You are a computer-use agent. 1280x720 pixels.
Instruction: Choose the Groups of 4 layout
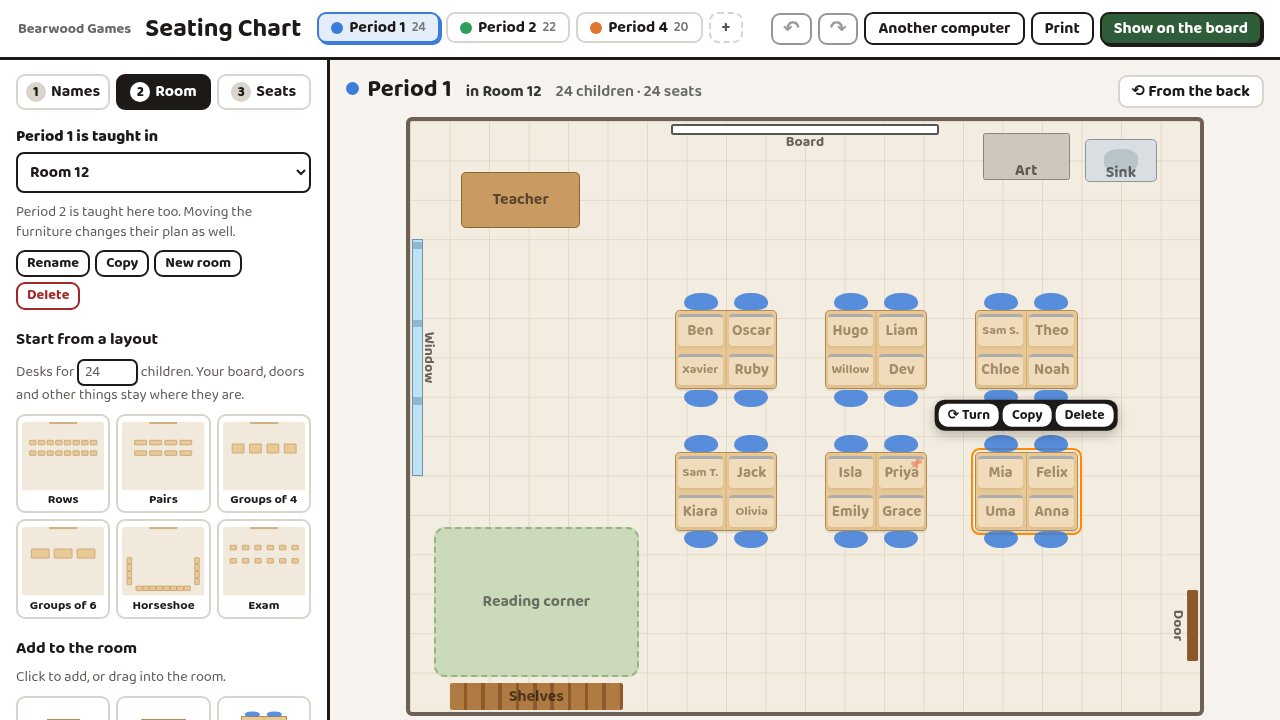264,463
